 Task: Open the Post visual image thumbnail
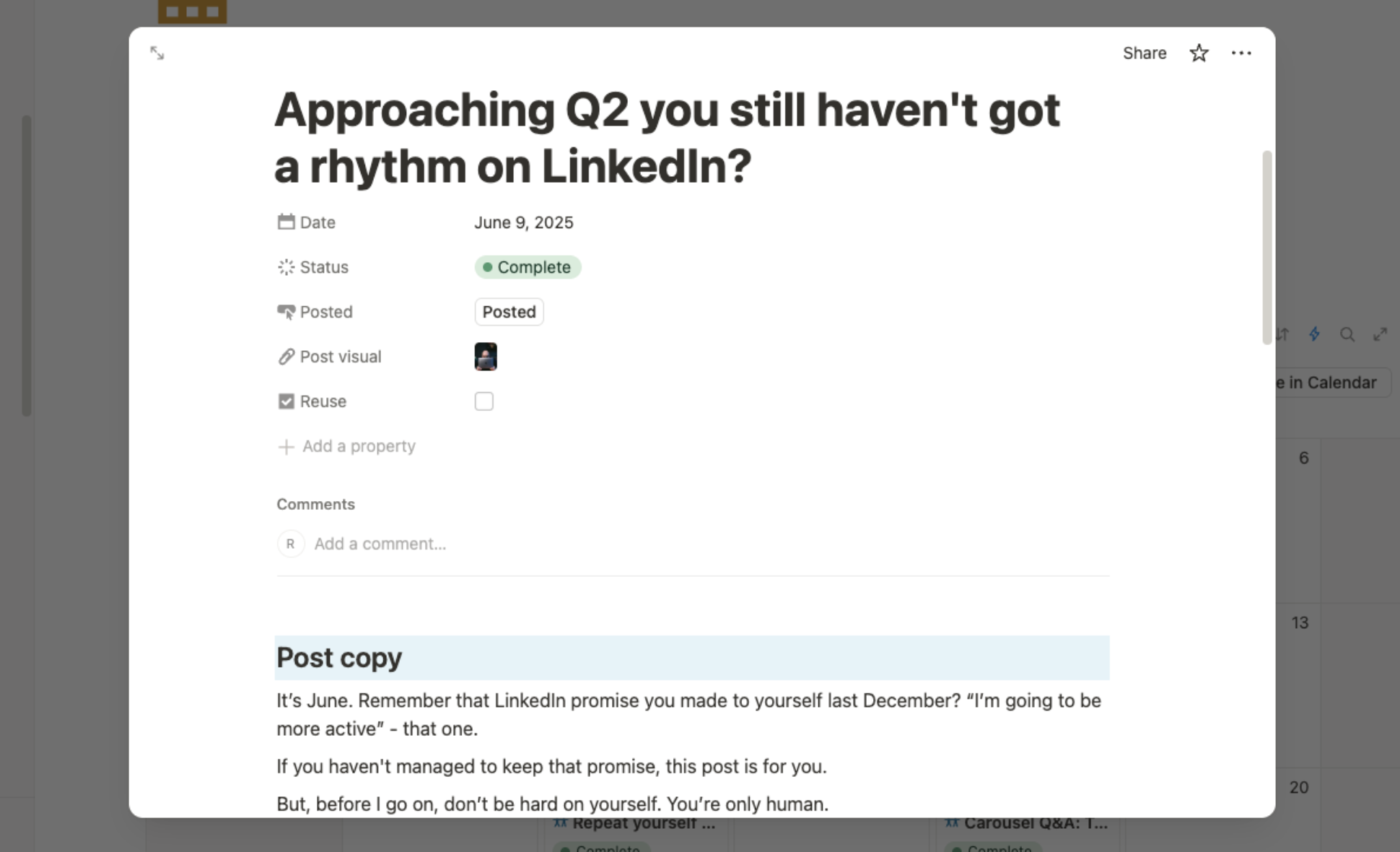click(x=486, y=357)
